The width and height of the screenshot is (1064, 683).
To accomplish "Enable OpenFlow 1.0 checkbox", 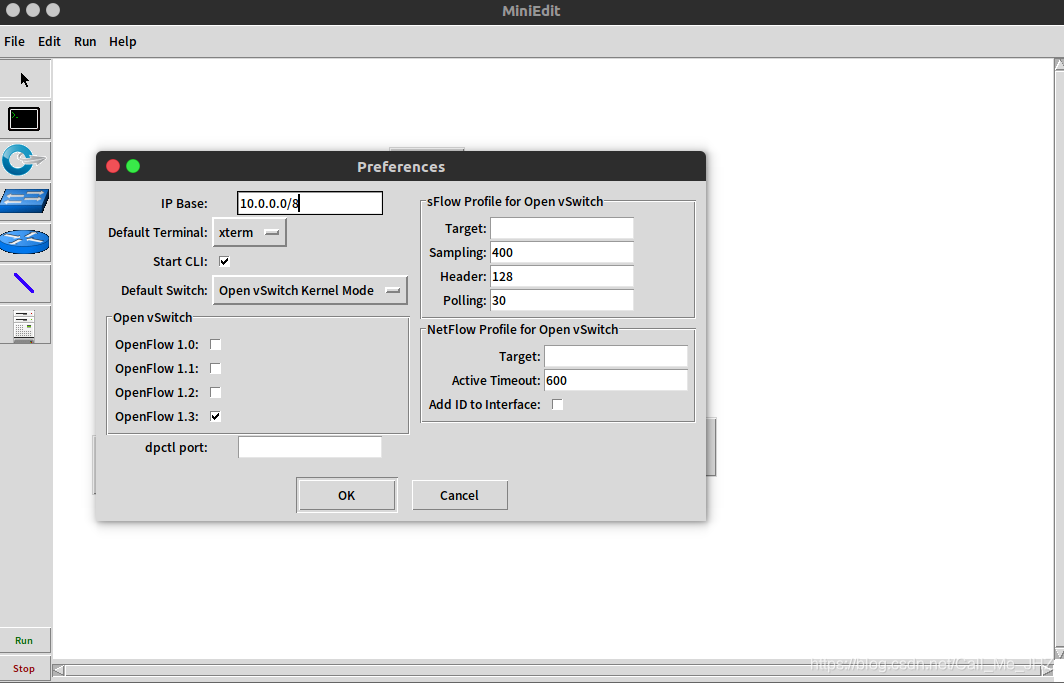I will (215, 345).
